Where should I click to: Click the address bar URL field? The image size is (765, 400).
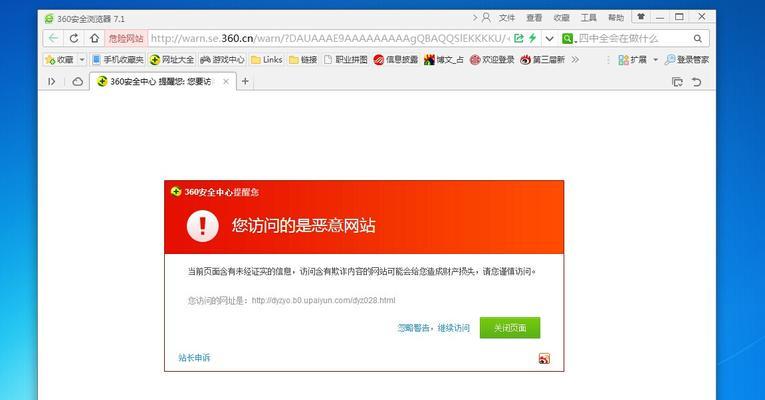[x=330, y=38]
